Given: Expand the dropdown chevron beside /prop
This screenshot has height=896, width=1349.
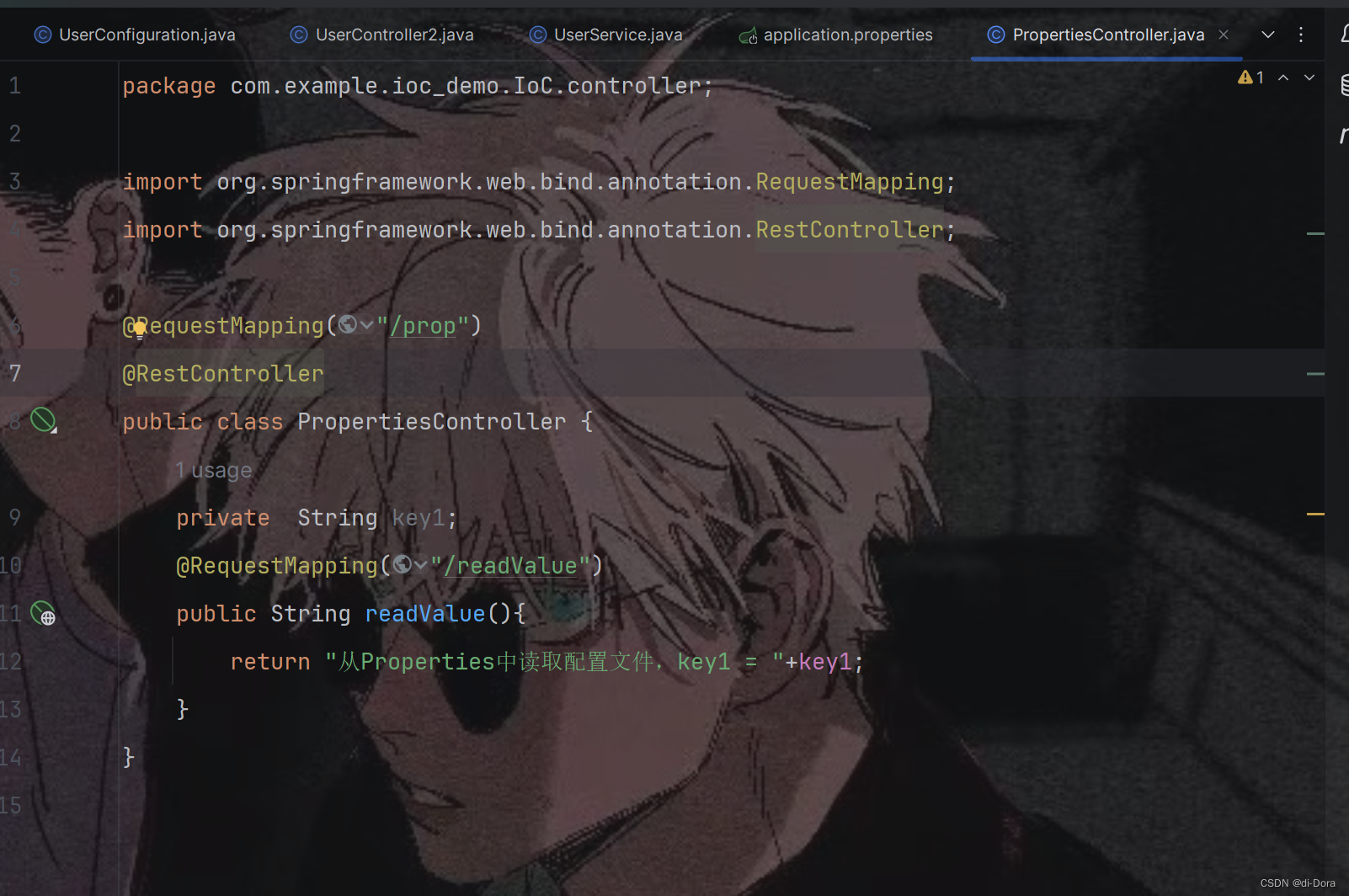Looking at the screenshot, I should (x=366, y=325).
